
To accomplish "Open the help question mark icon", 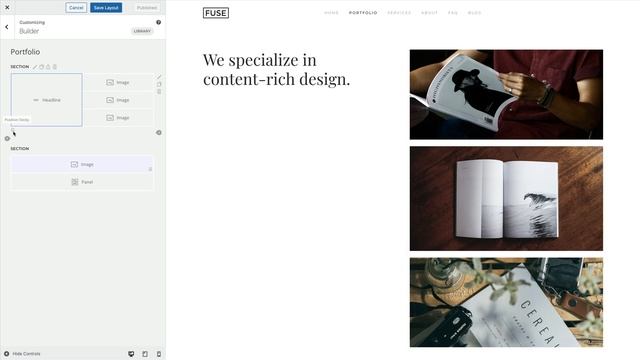I will pos(158,22).
